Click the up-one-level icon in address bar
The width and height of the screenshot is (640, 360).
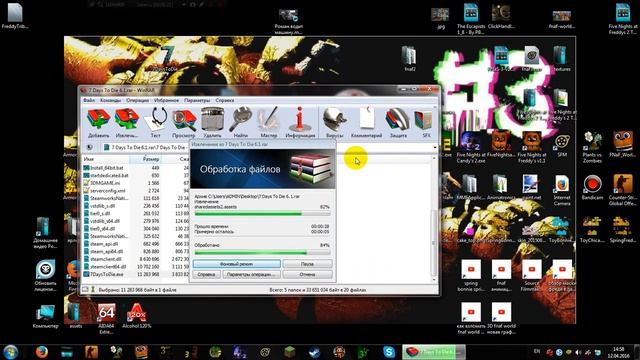point(89,147)
